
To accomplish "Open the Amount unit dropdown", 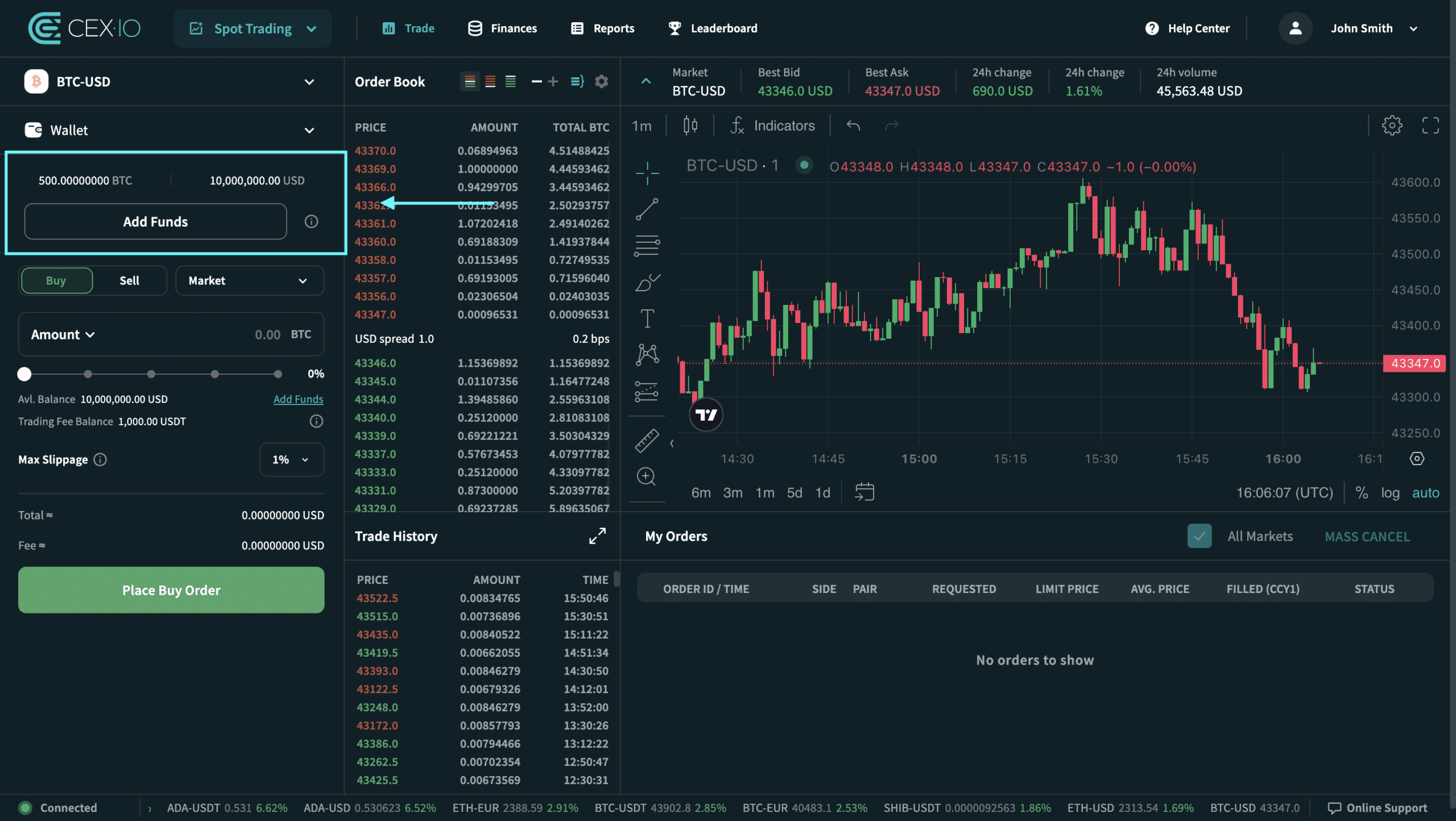I will point(63,334).
